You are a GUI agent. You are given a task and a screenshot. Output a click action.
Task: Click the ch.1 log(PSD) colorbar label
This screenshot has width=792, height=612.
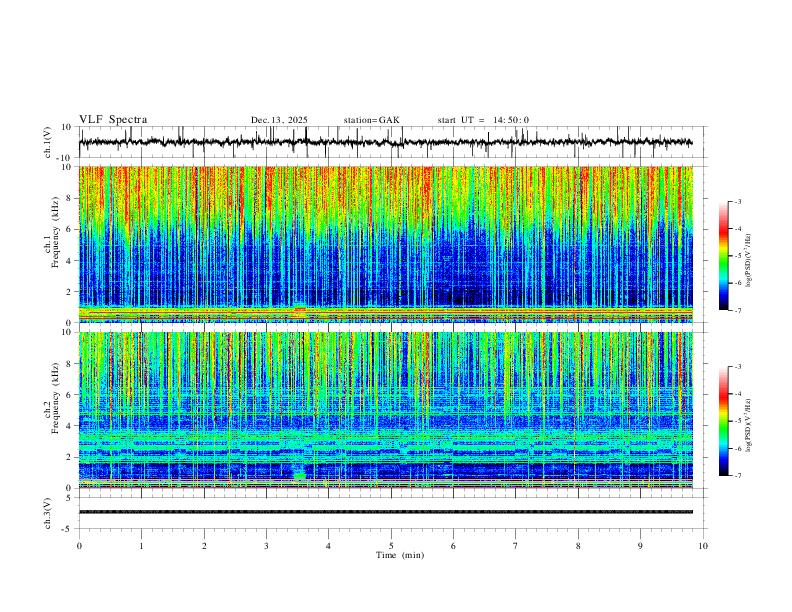tap(748, 260)
